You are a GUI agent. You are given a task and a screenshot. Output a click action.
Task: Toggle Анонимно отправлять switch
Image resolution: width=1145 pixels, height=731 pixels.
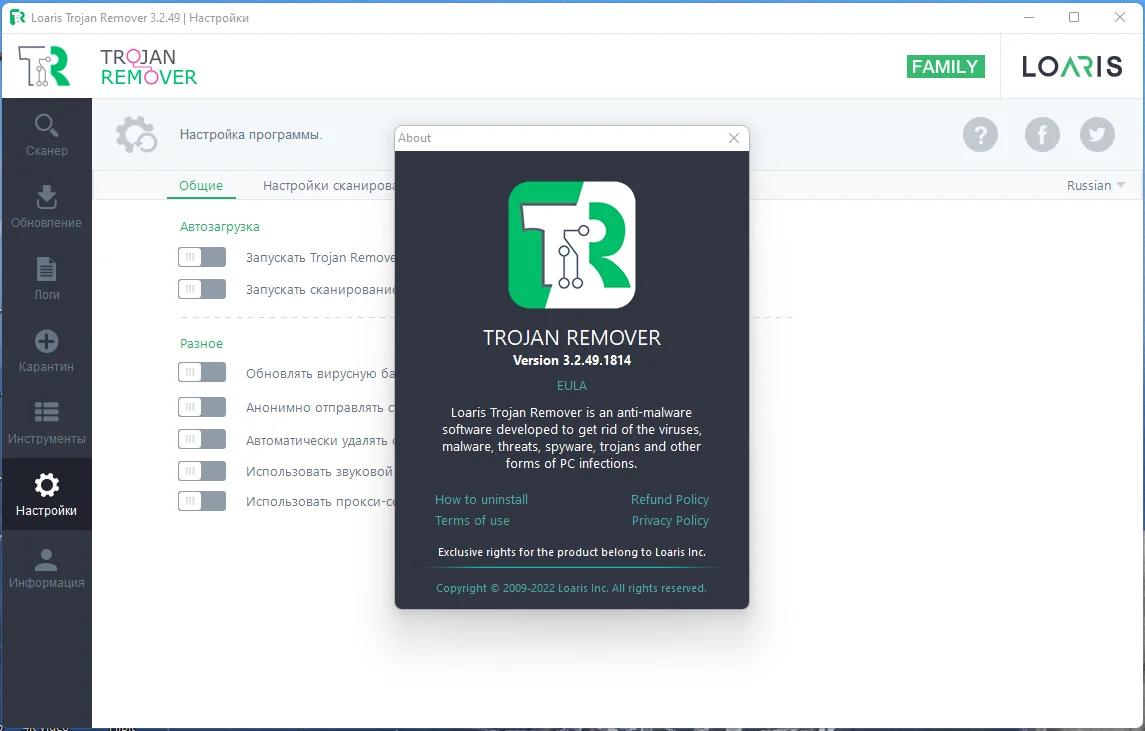[202, 407]
